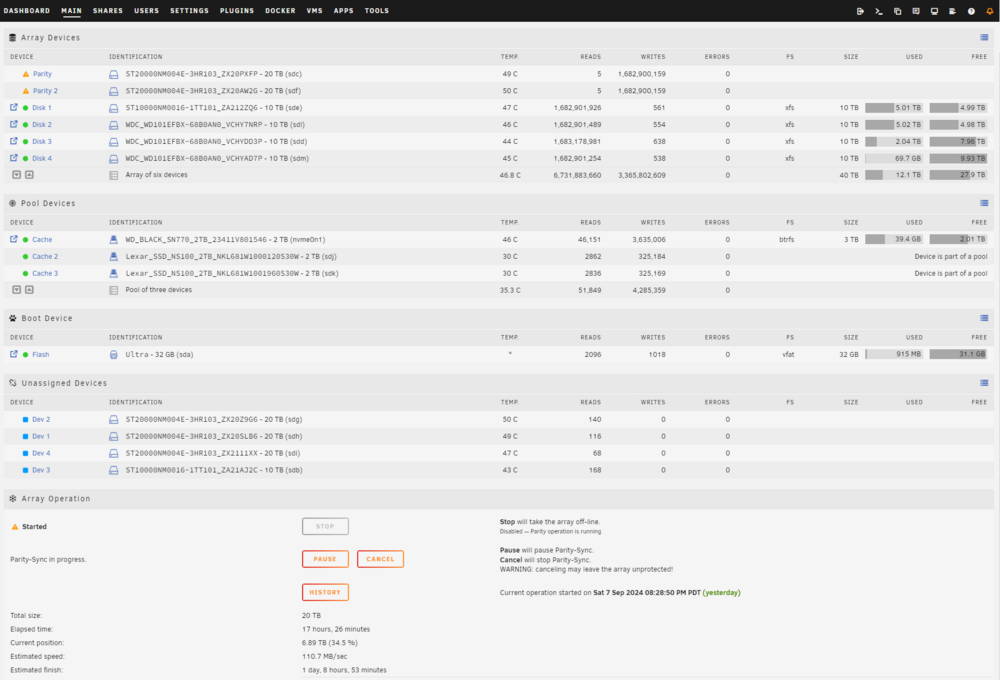This screenshot has height=680, width=1000.
Task: Spin down all pool devices arrow icon
Action: click(x=17, y=290)
